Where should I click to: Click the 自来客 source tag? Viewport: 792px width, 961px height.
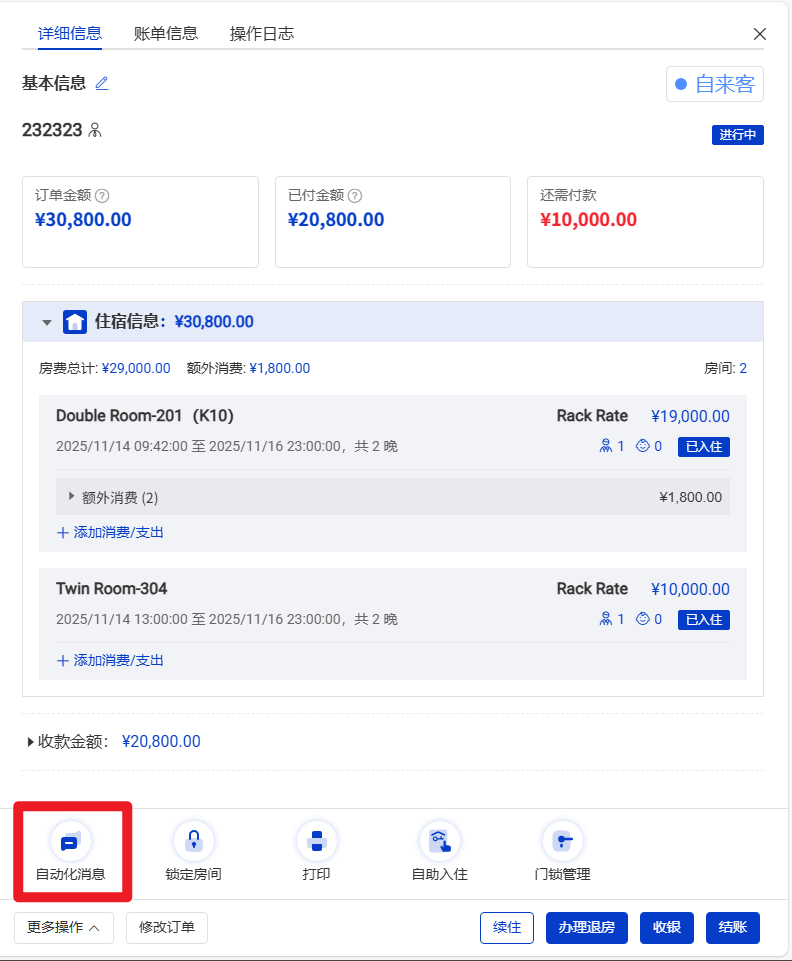tap(715, 84)
